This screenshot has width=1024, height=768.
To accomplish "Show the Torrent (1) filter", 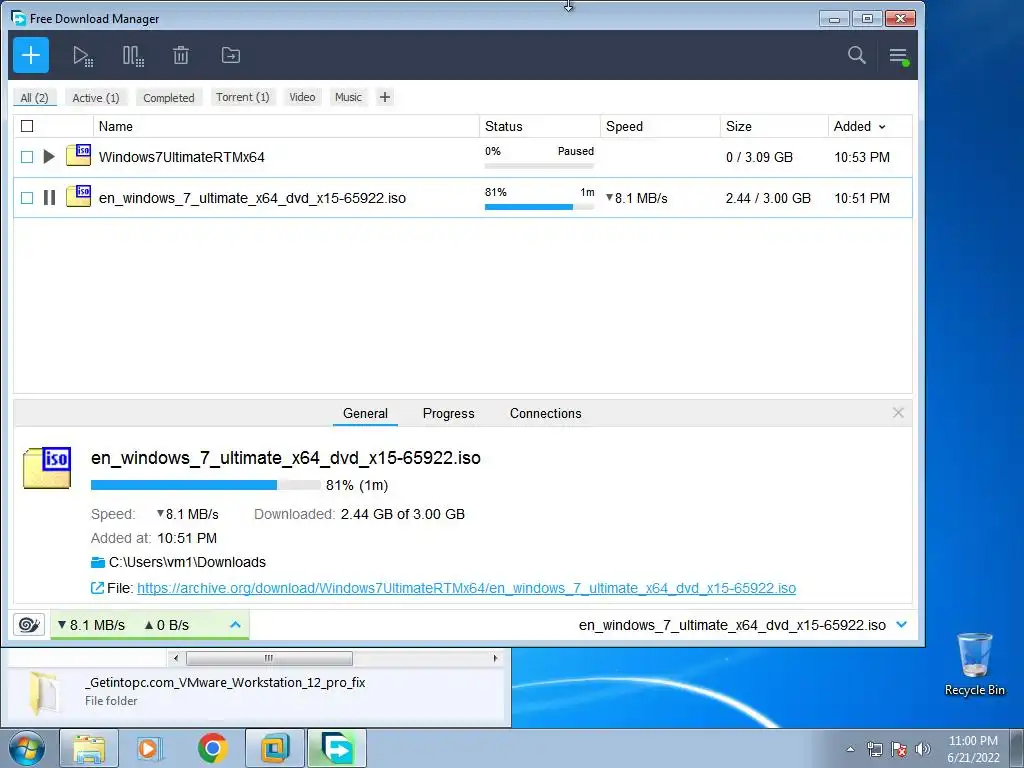I will [x=242, y=97].
